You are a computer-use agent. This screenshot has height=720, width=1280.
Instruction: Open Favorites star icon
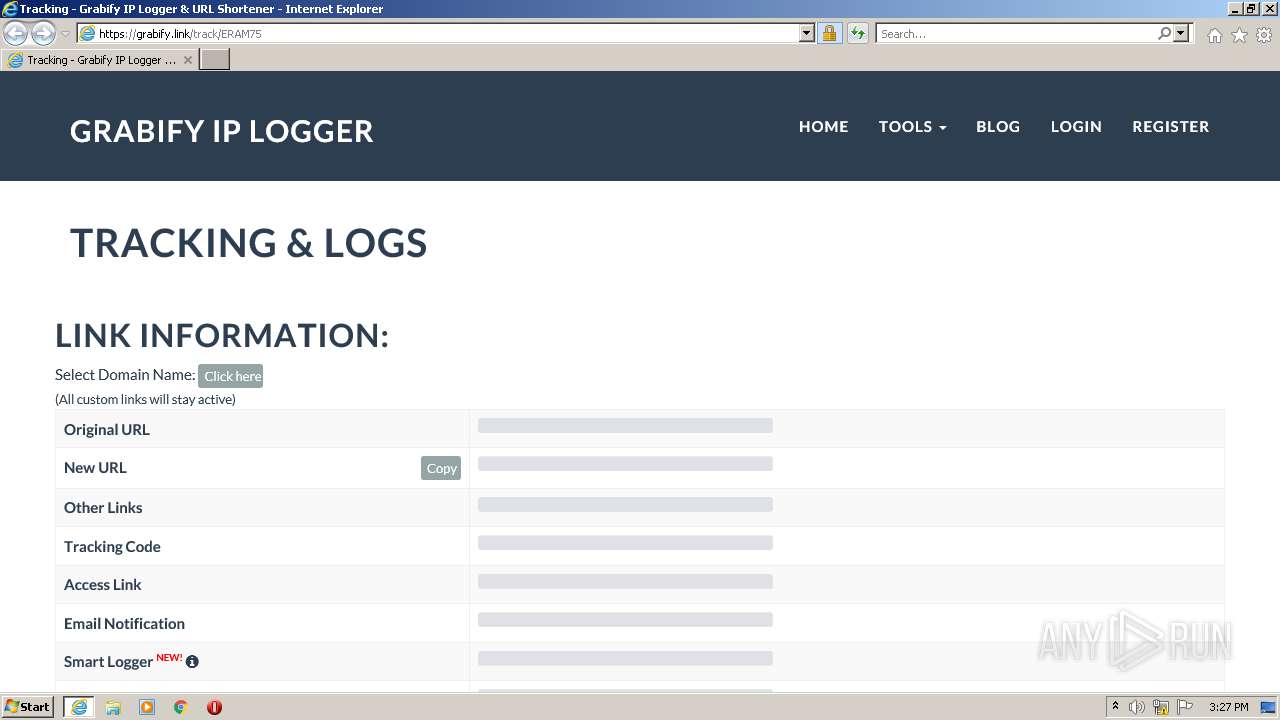coord(1239,35)
